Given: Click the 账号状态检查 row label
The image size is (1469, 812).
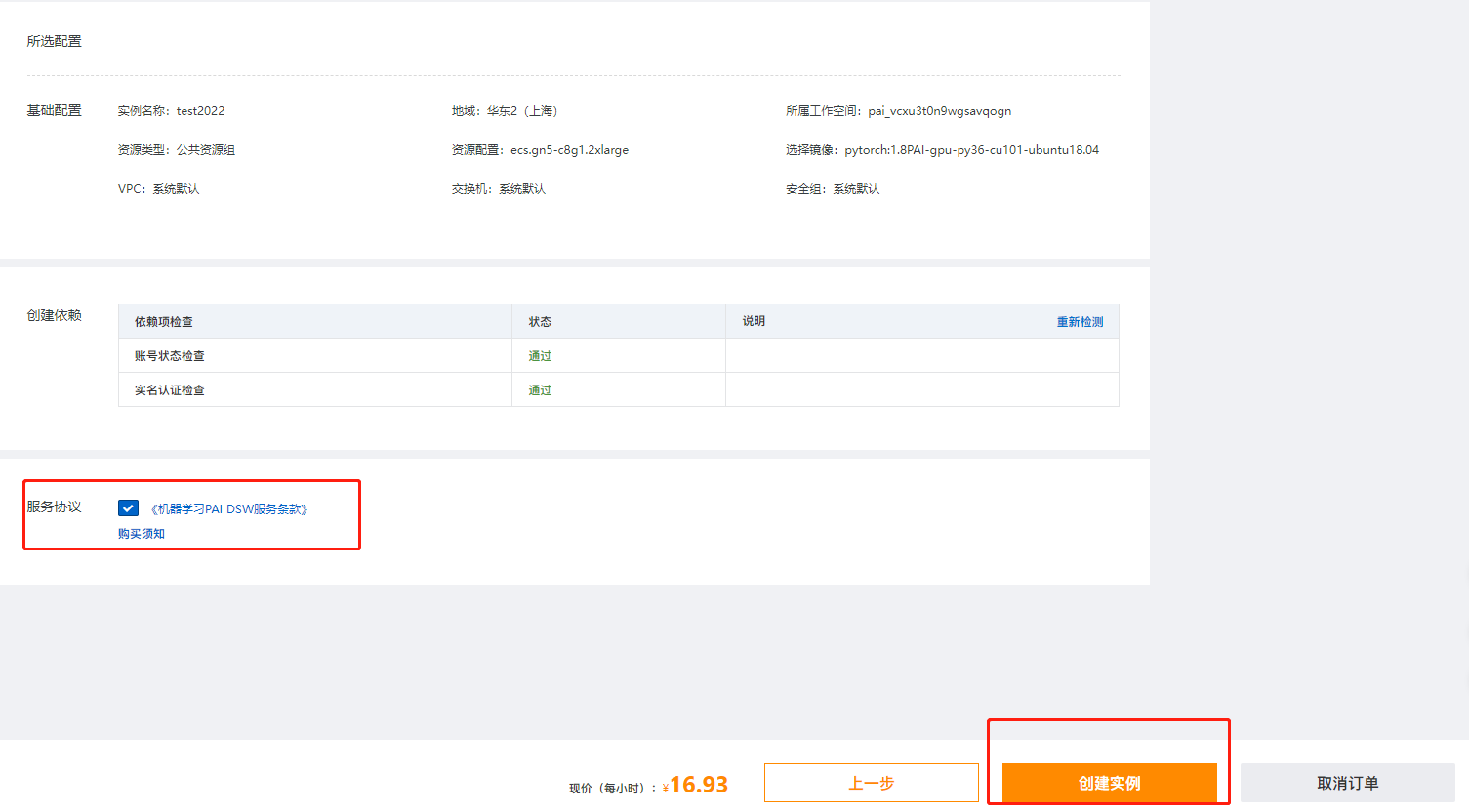Looking at the screenshot, I should [170, 356].
